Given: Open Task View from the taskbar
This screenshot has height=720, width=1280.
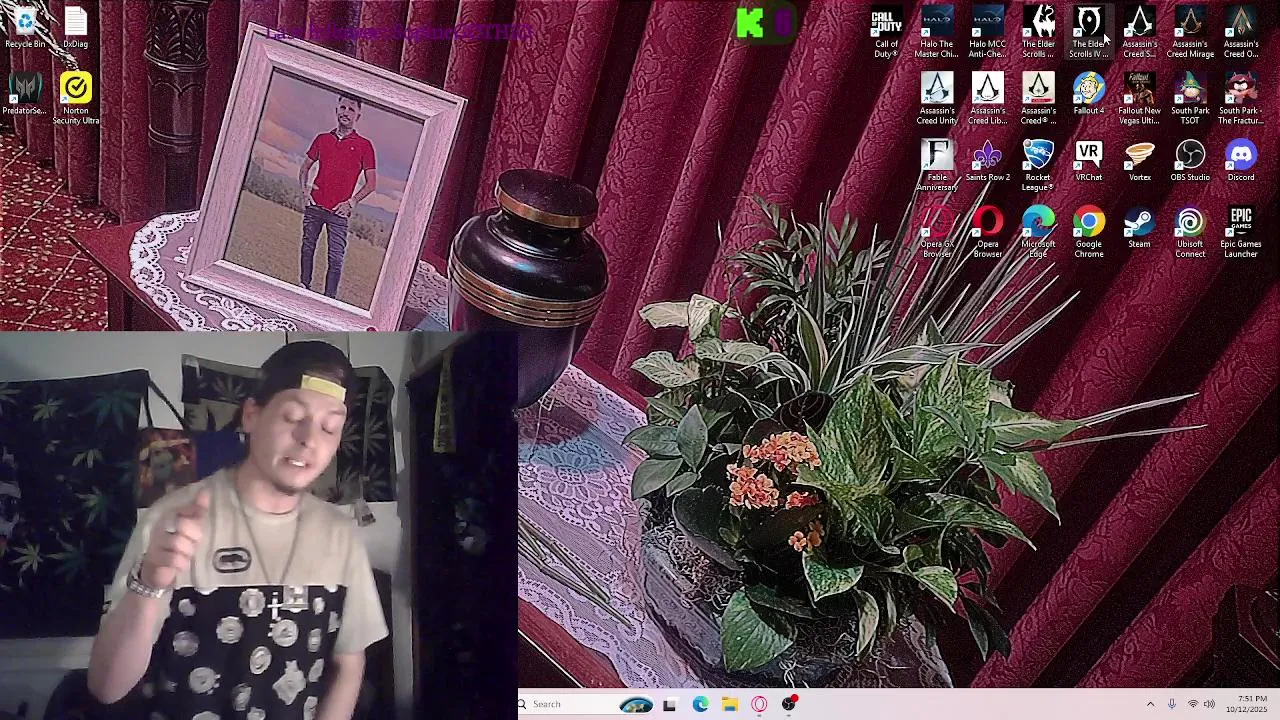Looking at the screenshot, I should click(x=669, y=704).
